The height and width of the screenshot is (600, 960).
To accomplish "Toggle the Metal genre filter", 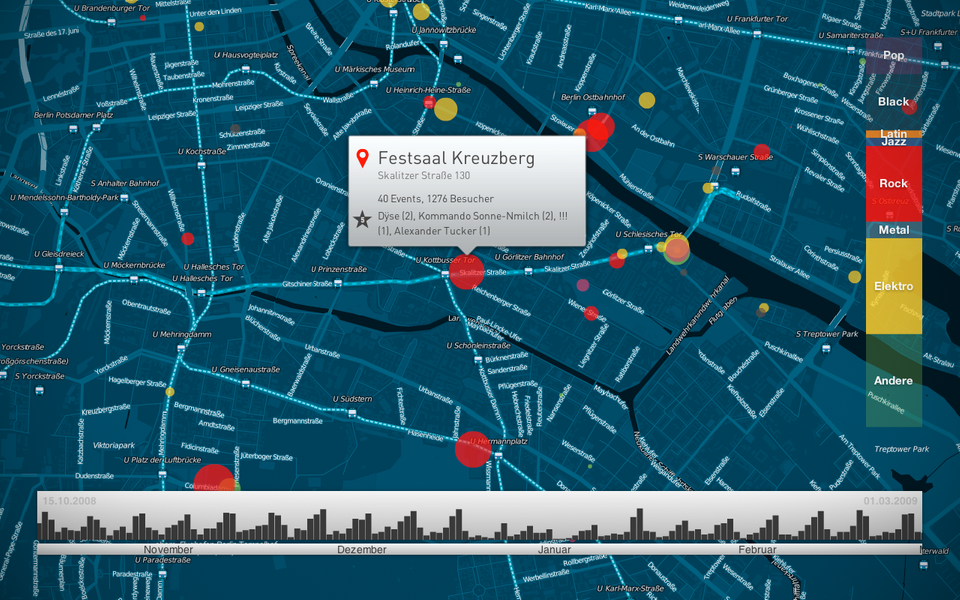I will (x=893, y=229).
